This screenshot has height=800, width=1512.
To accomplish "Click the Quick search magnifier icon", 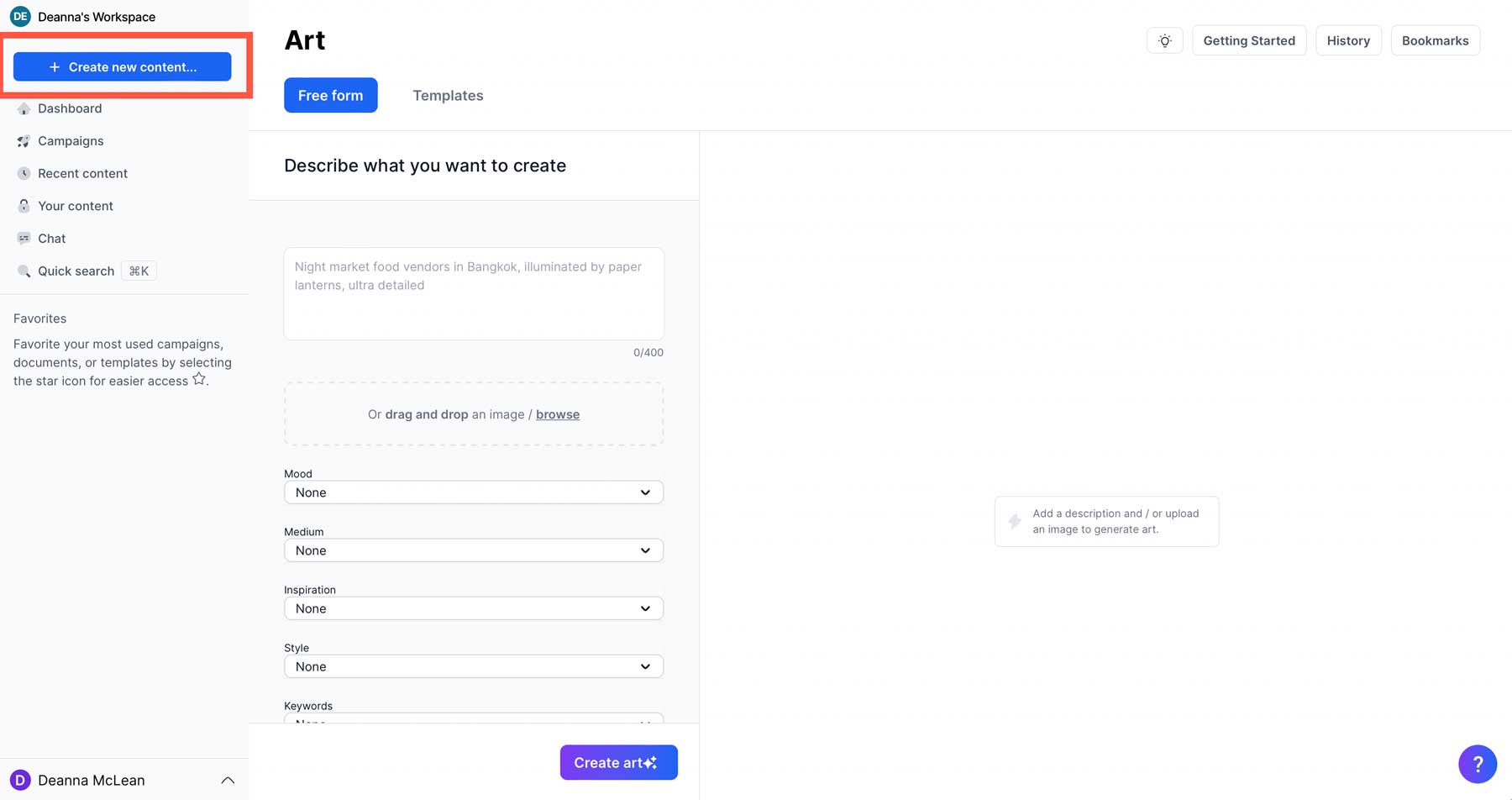I will click(x=23, y=271).
